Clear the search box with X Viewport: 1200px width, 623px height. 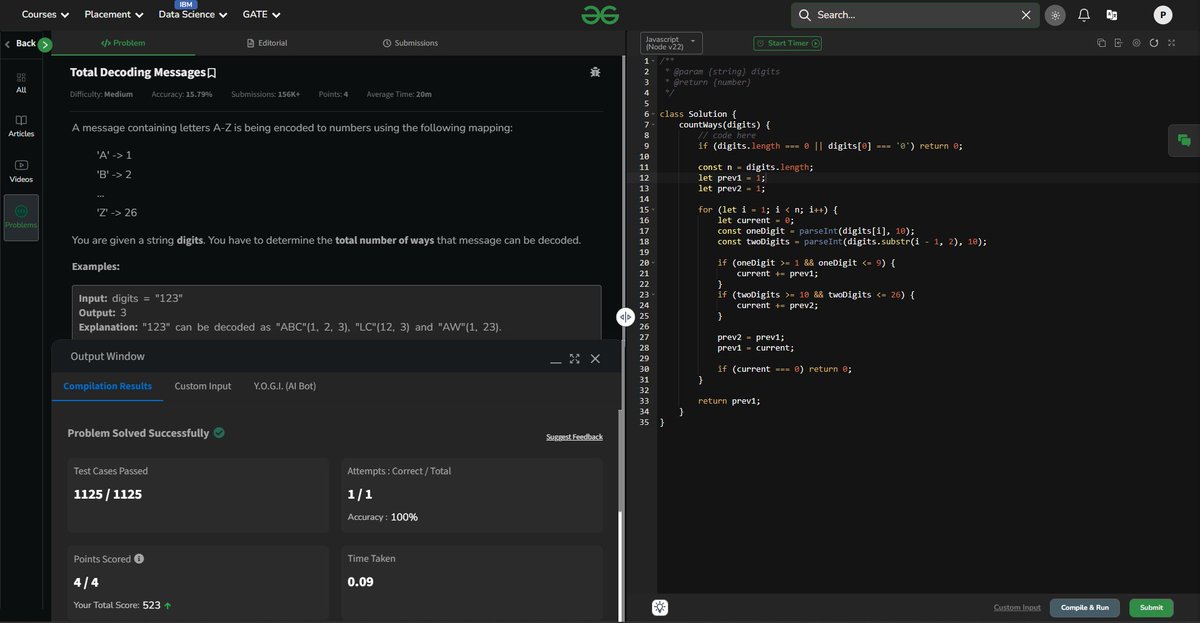coord(1026,15)
